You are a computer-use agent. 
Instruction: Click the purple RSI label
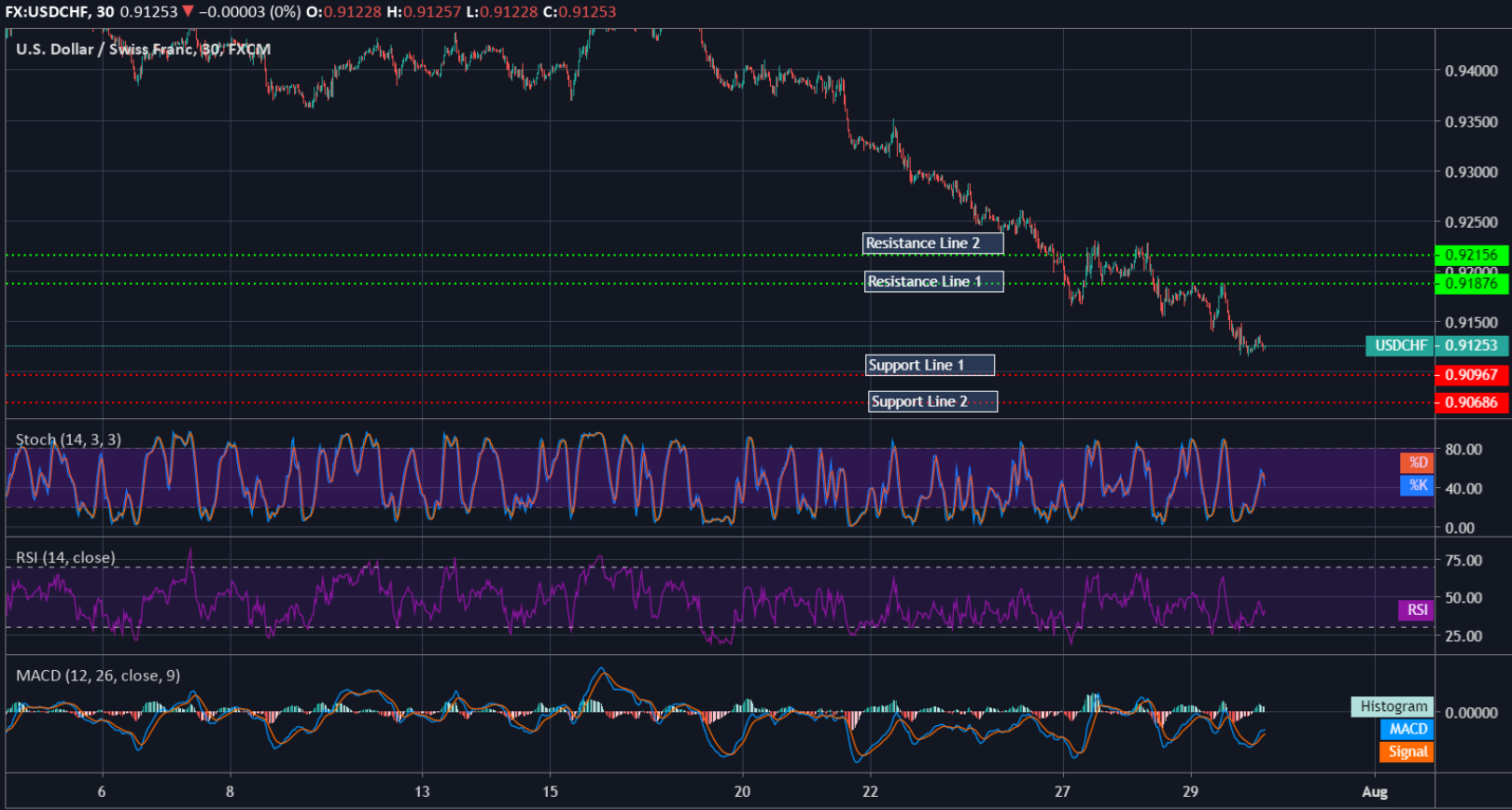point(1416,610)
